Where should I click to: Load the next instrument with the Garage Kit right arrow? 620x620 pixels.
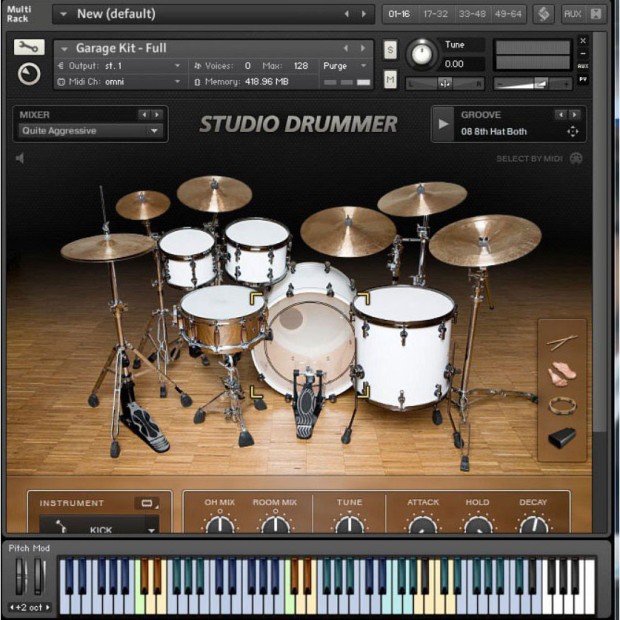(363, 48)
